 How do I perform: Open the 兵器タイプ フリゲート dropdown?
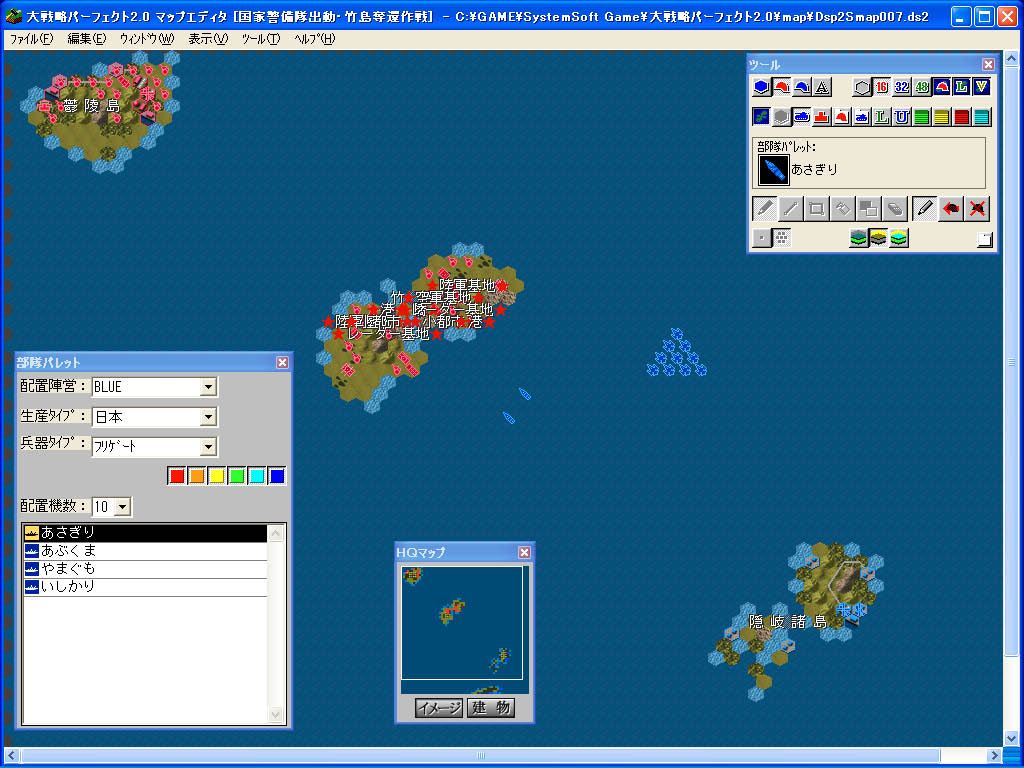[208, 447]
